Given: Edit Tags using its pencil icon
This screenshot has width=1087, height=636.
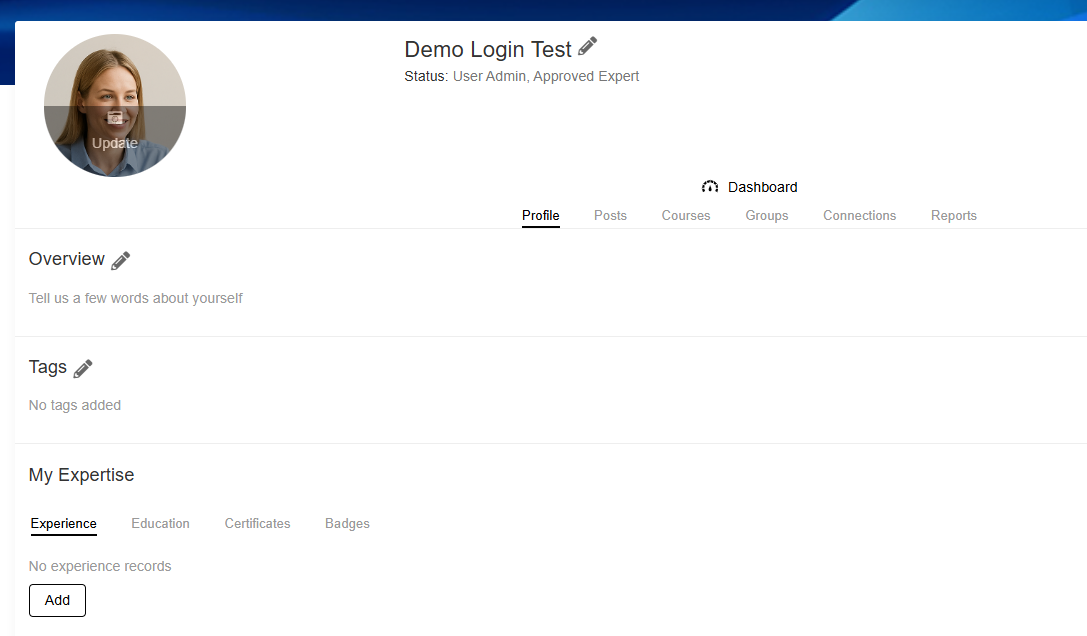Looking at the screenshot, I should [x=83, y=369].
